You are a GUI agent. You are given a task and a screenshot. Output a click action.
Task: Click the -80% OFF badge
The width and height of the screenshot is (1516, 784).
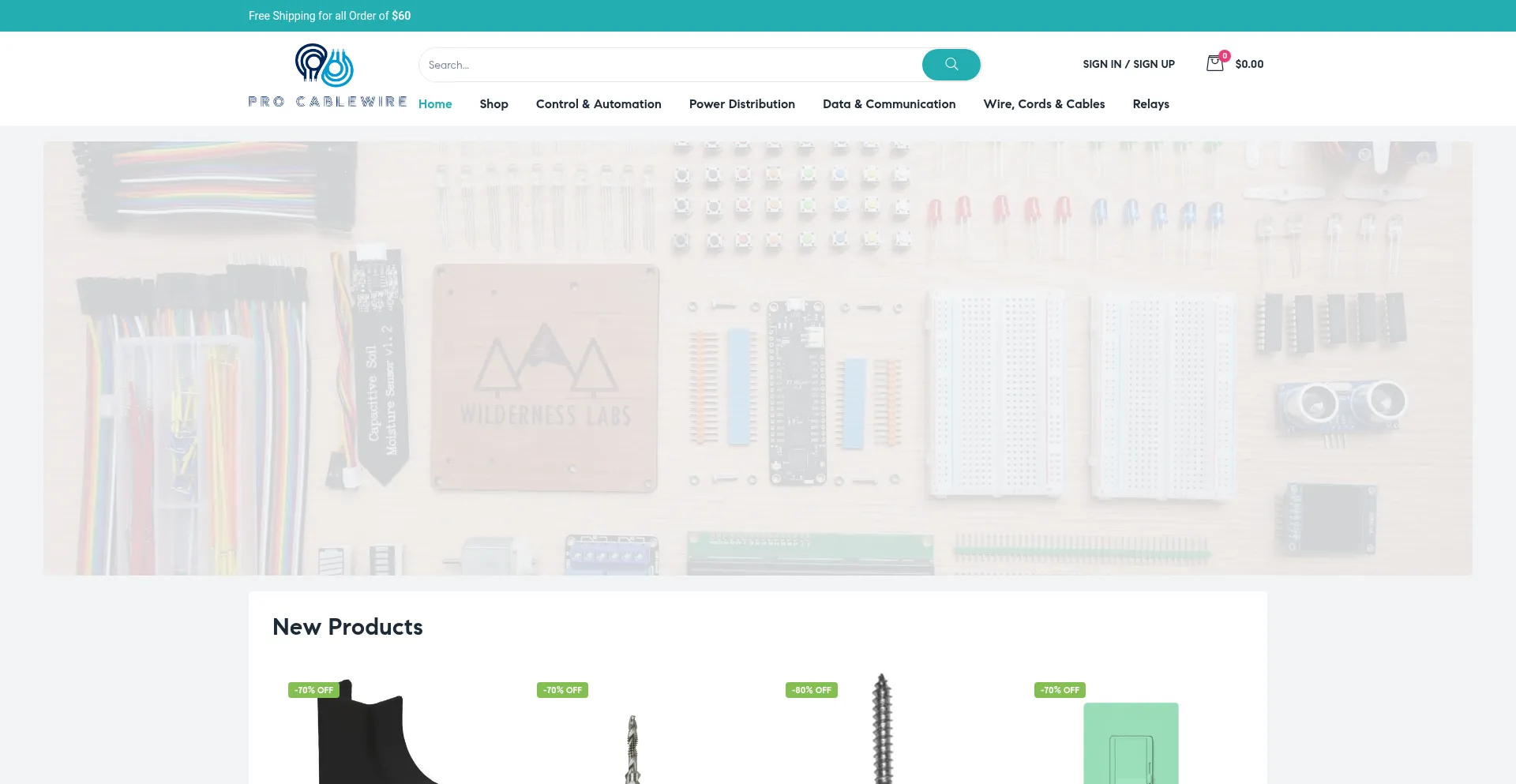pos(811,690)
